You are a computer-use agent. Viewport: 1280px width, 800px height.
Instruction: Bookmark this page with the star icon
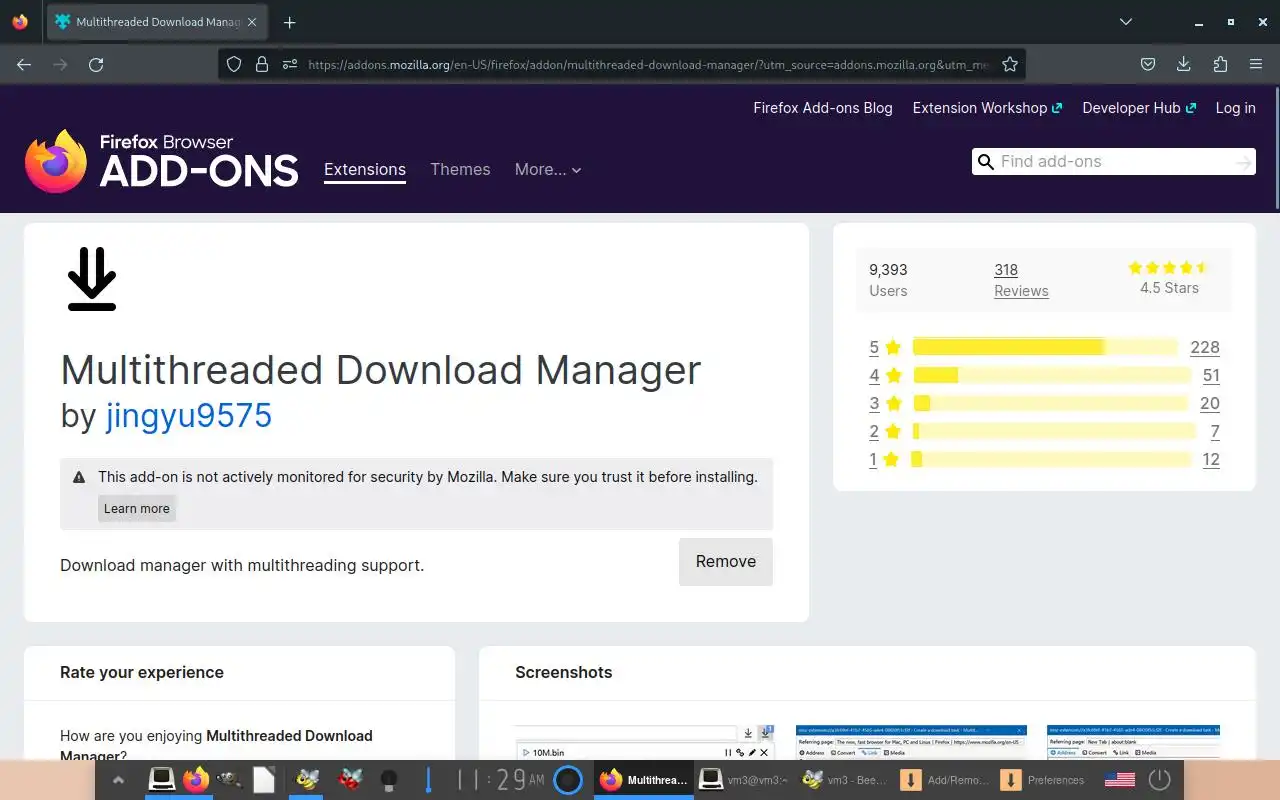tap(1010, 64)
